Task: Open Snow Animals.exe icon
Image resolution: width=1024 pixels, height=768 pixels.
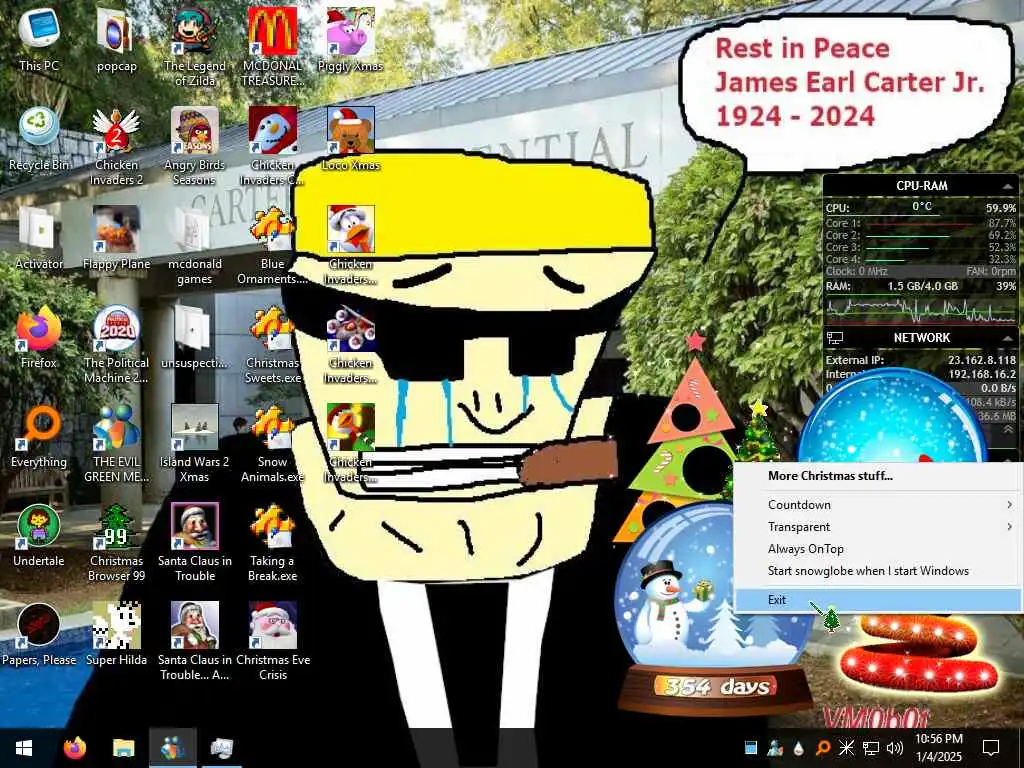Action: pos(272,443)
